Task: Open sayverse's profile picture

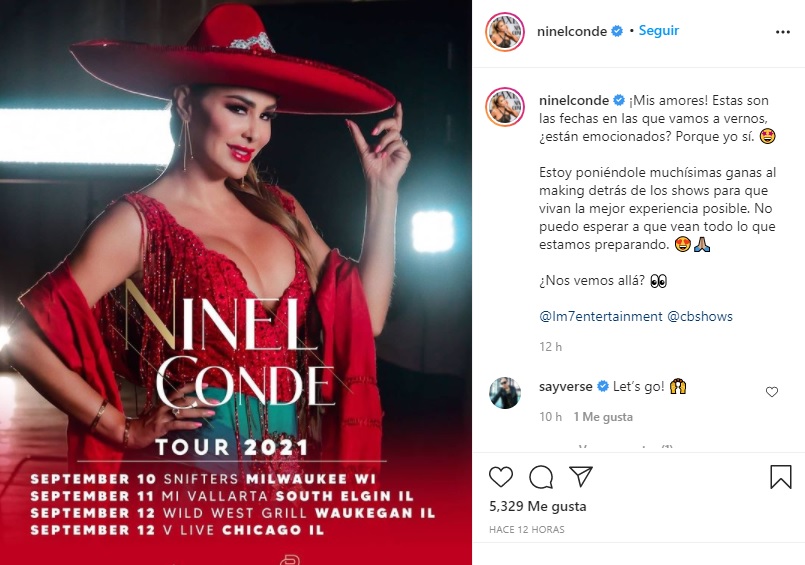Action: coord(505,393)
